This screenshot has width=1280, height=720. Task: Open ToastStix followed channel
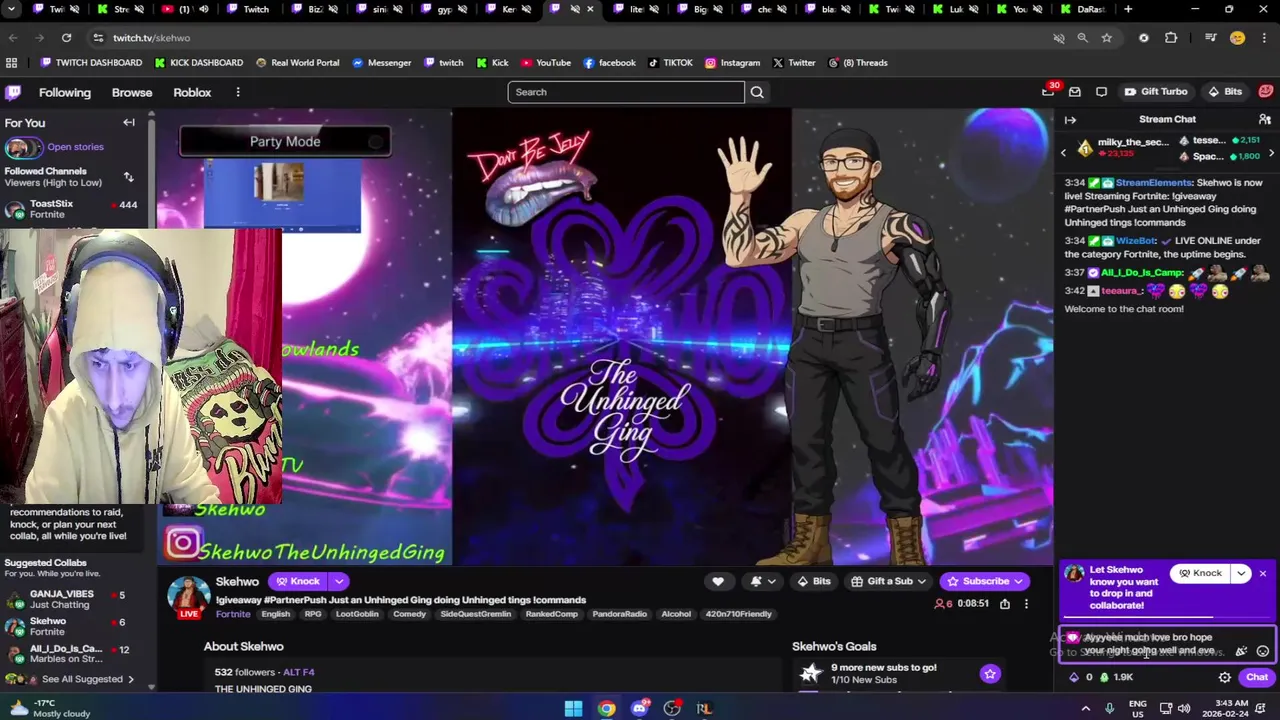point(73,209)
